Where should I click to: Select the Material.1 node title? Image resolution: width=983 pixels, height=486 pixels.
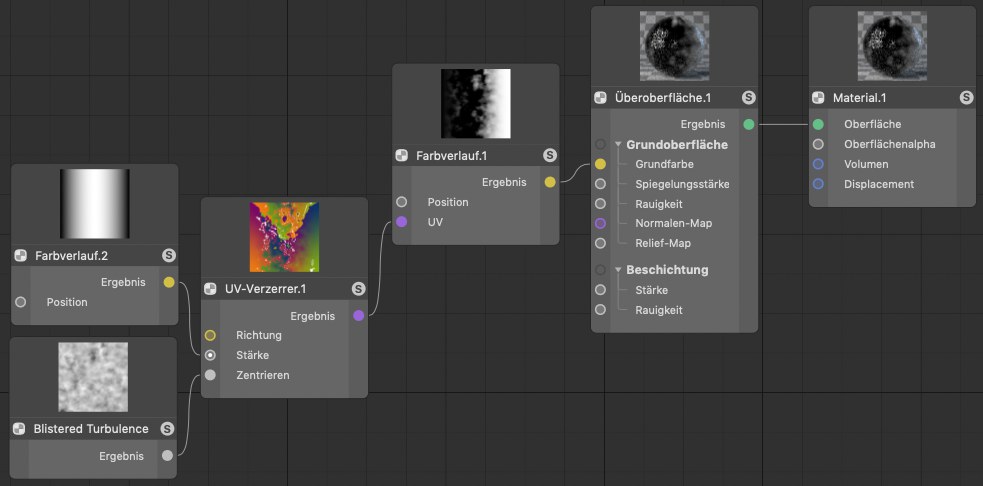859,98
